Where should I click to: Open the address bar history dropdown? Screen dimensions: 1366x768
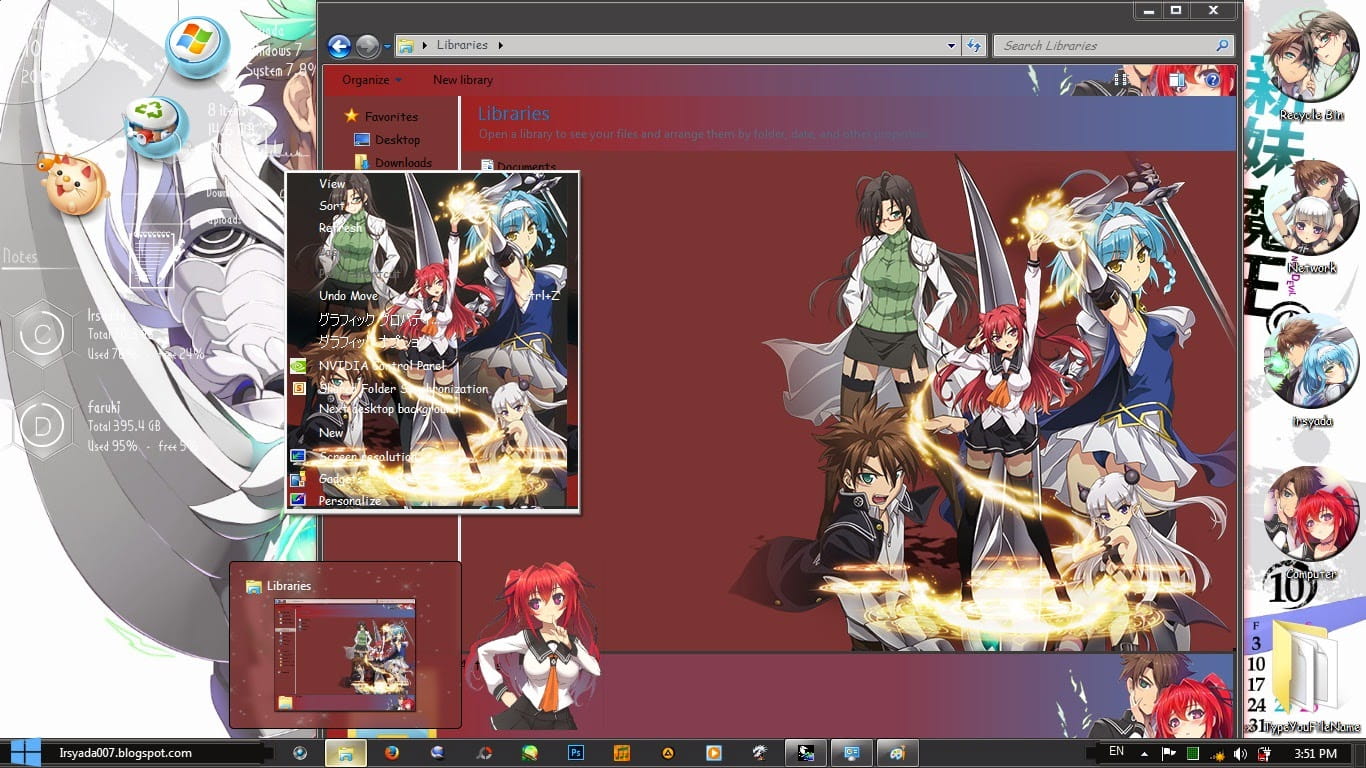(951, 45)
